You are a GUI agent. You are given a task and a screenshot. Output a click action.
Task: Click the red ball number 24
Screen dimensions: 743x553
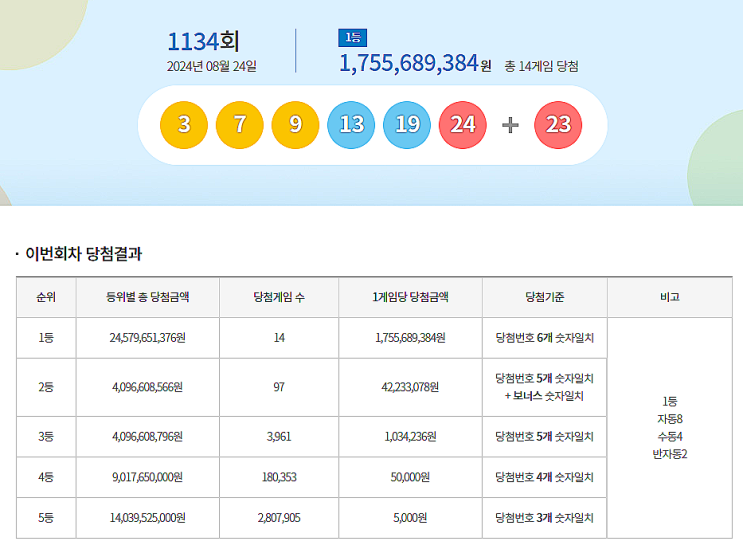(x=463, y=125)
